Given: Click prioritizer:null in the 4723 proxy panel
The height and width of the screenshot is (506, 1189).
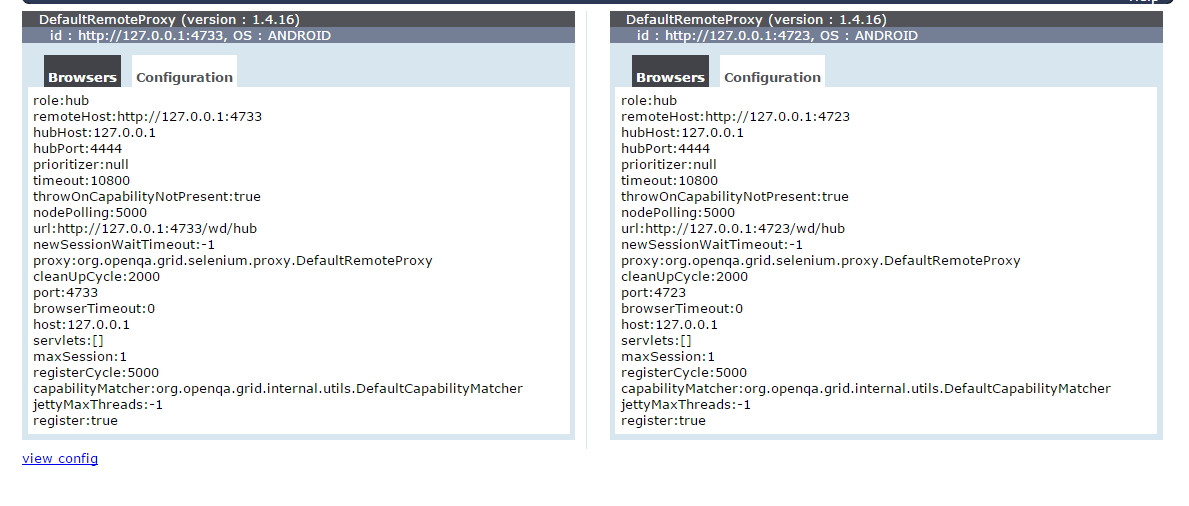Looking at the screenshot, I should 668,165.
